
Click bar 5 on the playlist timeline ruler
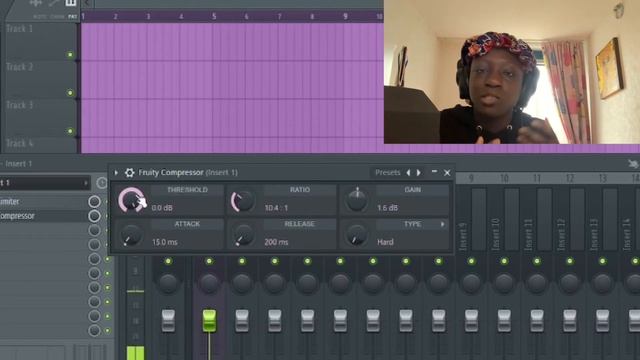(x=214, y=16)
